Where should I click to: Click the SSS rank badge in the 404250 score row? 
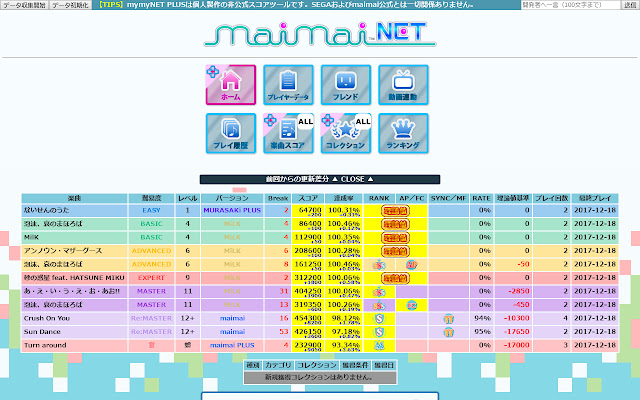coord(379,291)
